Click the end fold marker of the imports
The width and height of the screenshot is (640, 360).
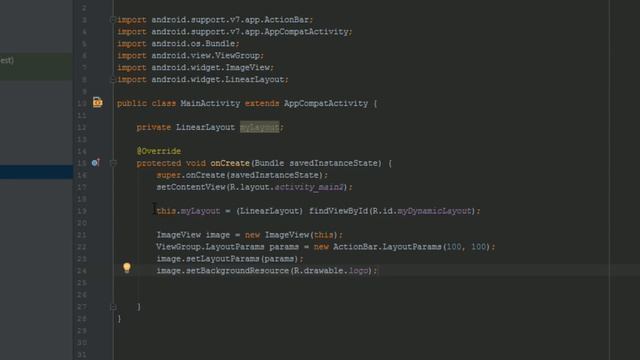[113, 80]
